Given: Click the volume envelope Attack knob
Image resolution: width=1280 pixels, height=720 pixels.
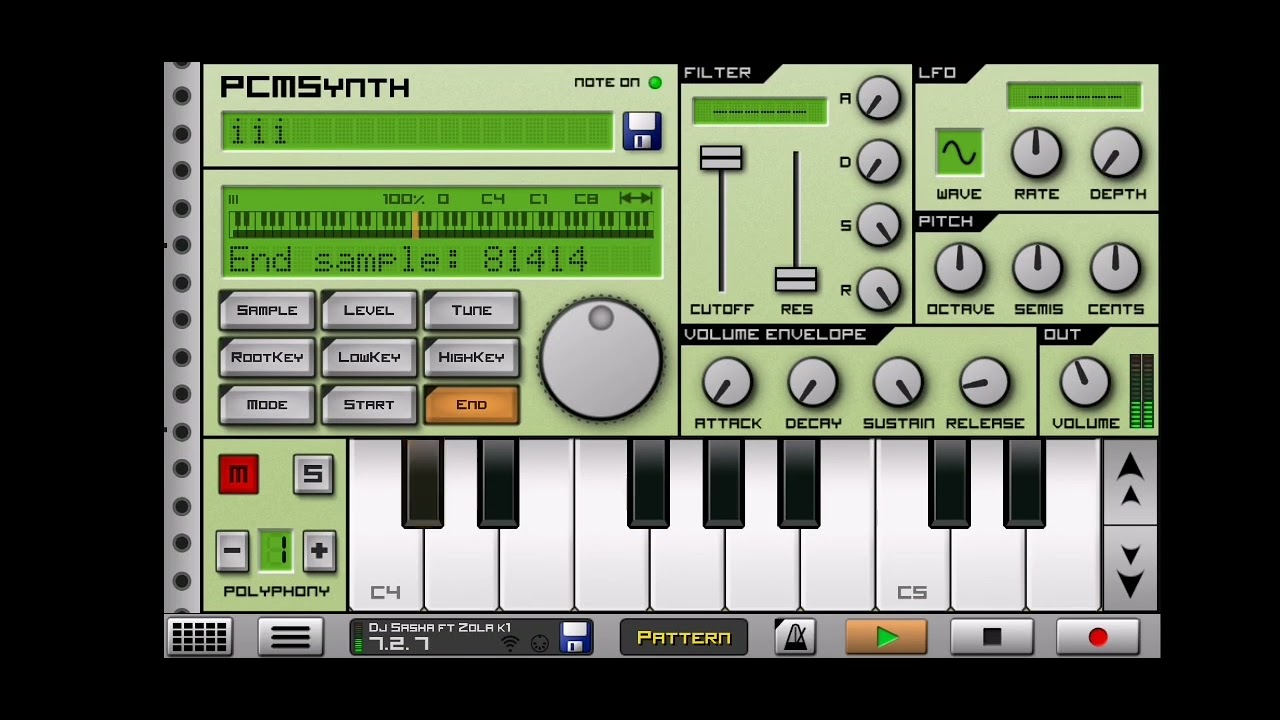Looking at the screenshot, I should coord(727,383).
